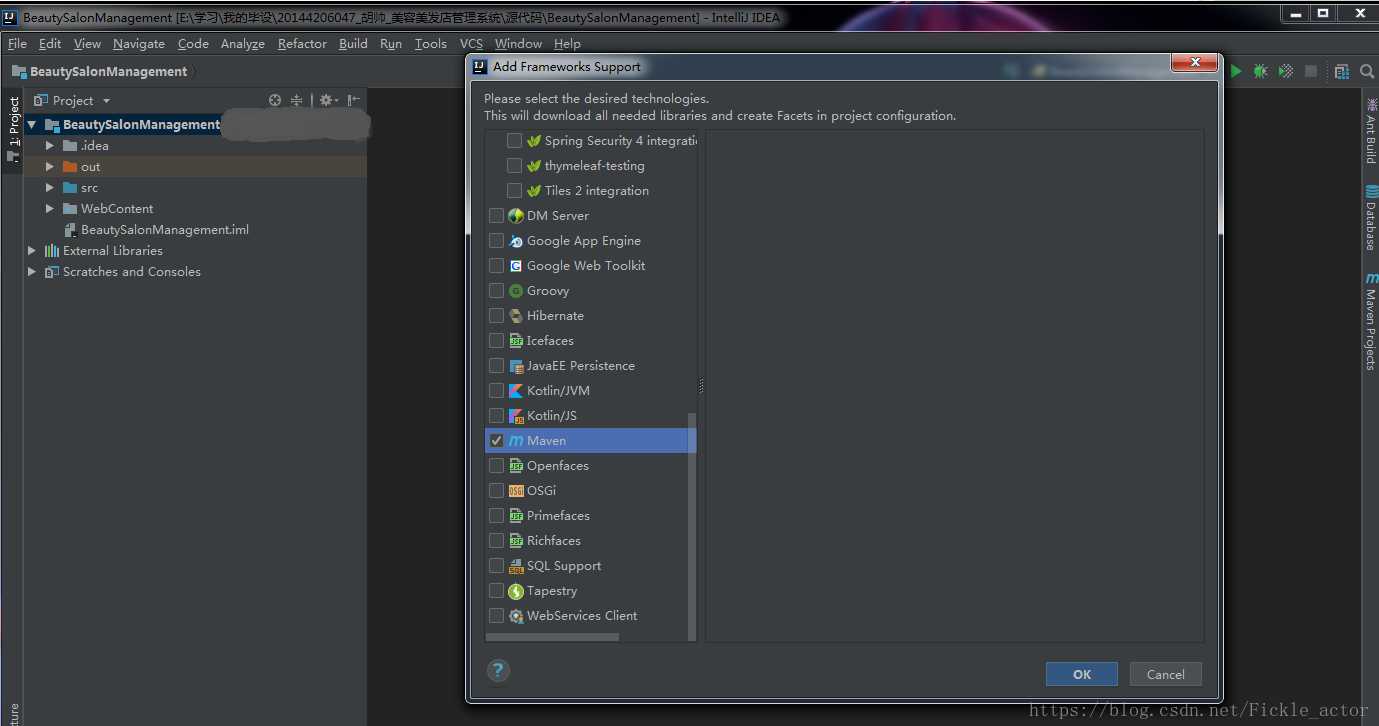Check the Kotlin/JS checkbox
The image size is (1379, 726).
coord(496,415)
